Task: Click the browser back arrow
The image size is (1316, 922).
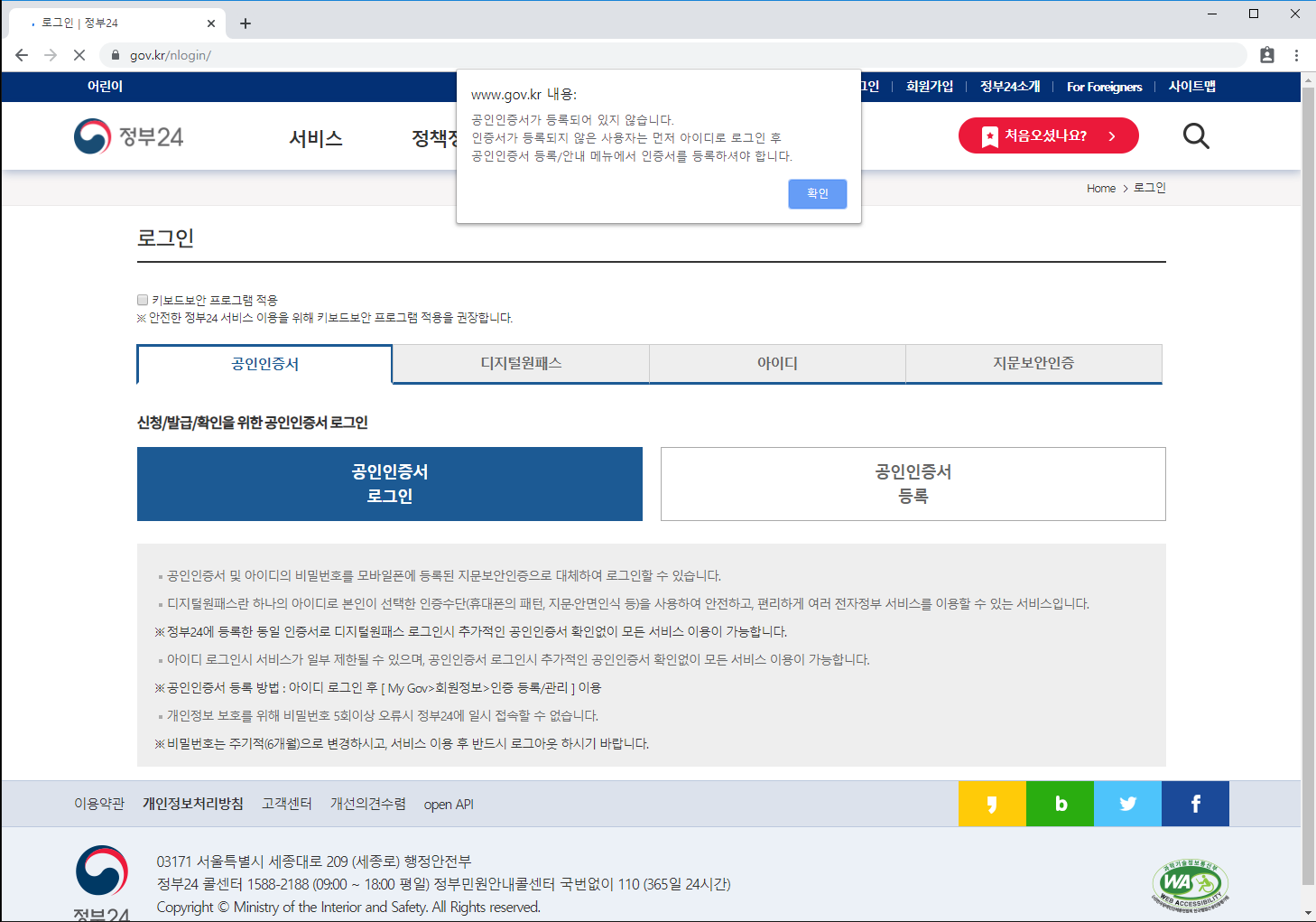Action: [x=22, y=55]
